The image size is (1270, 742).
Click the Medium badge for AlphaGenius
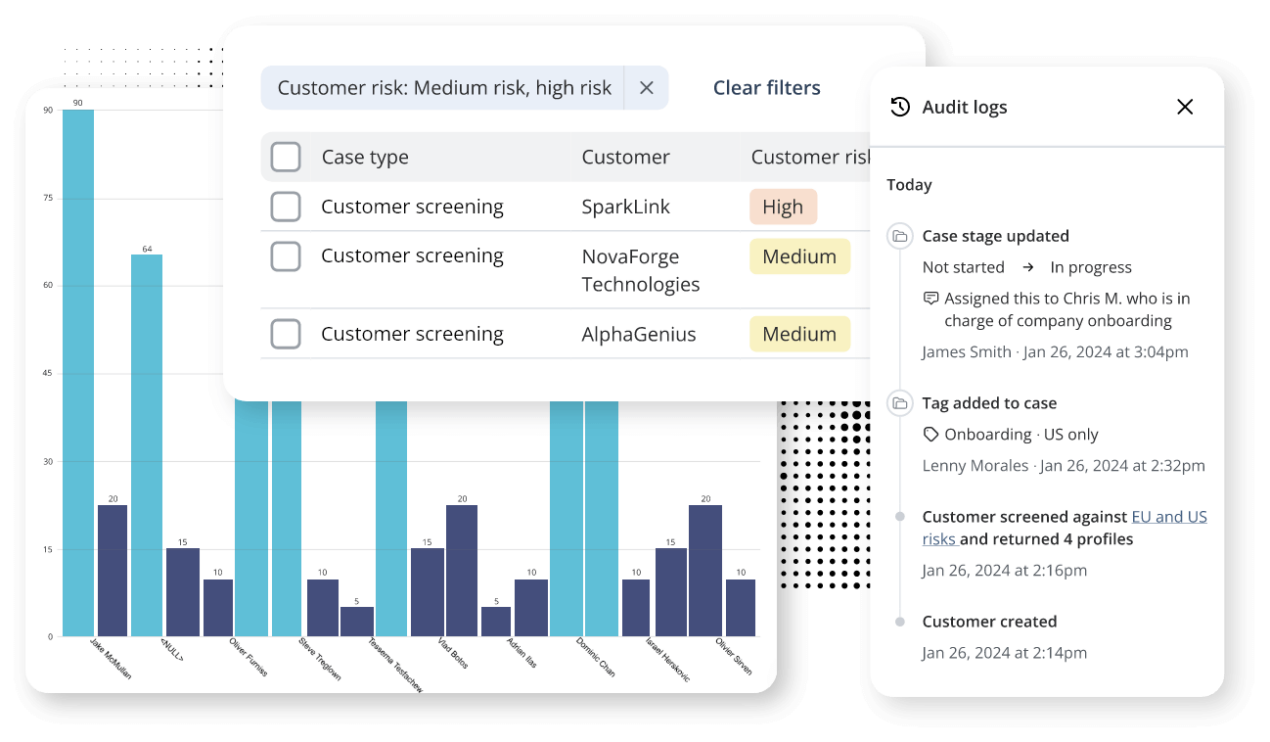pyautogui.click(x=800, y=334)
